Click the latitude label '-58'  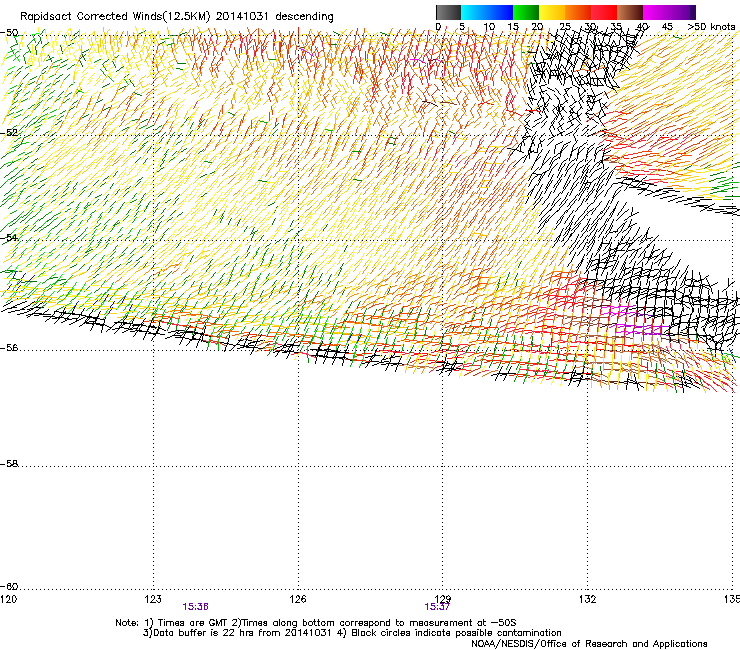(x=9, y=464)
